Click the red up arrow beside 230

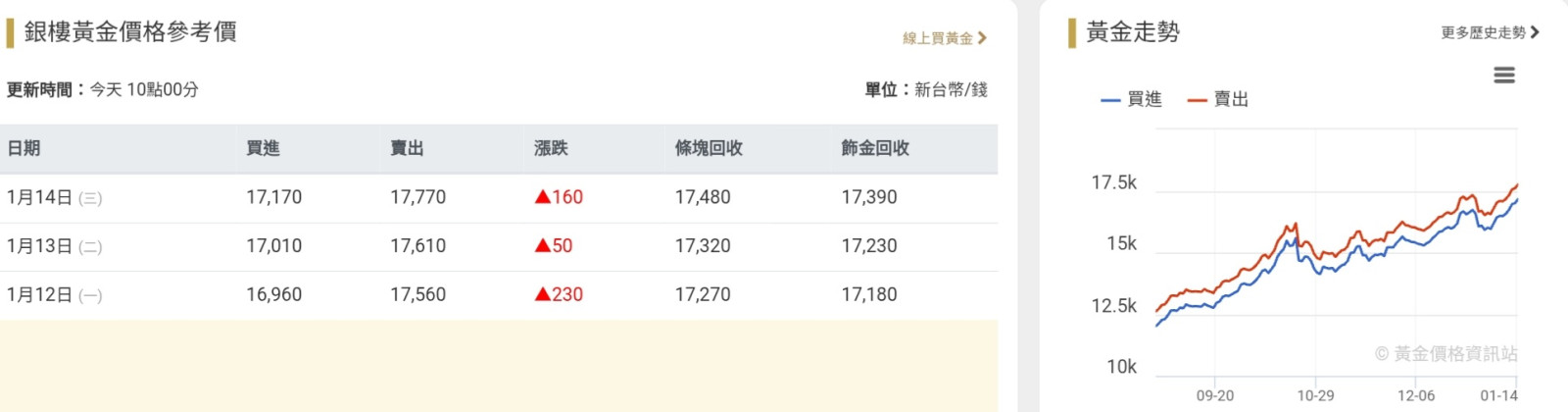pyautogui.click(x=542, y=294)
